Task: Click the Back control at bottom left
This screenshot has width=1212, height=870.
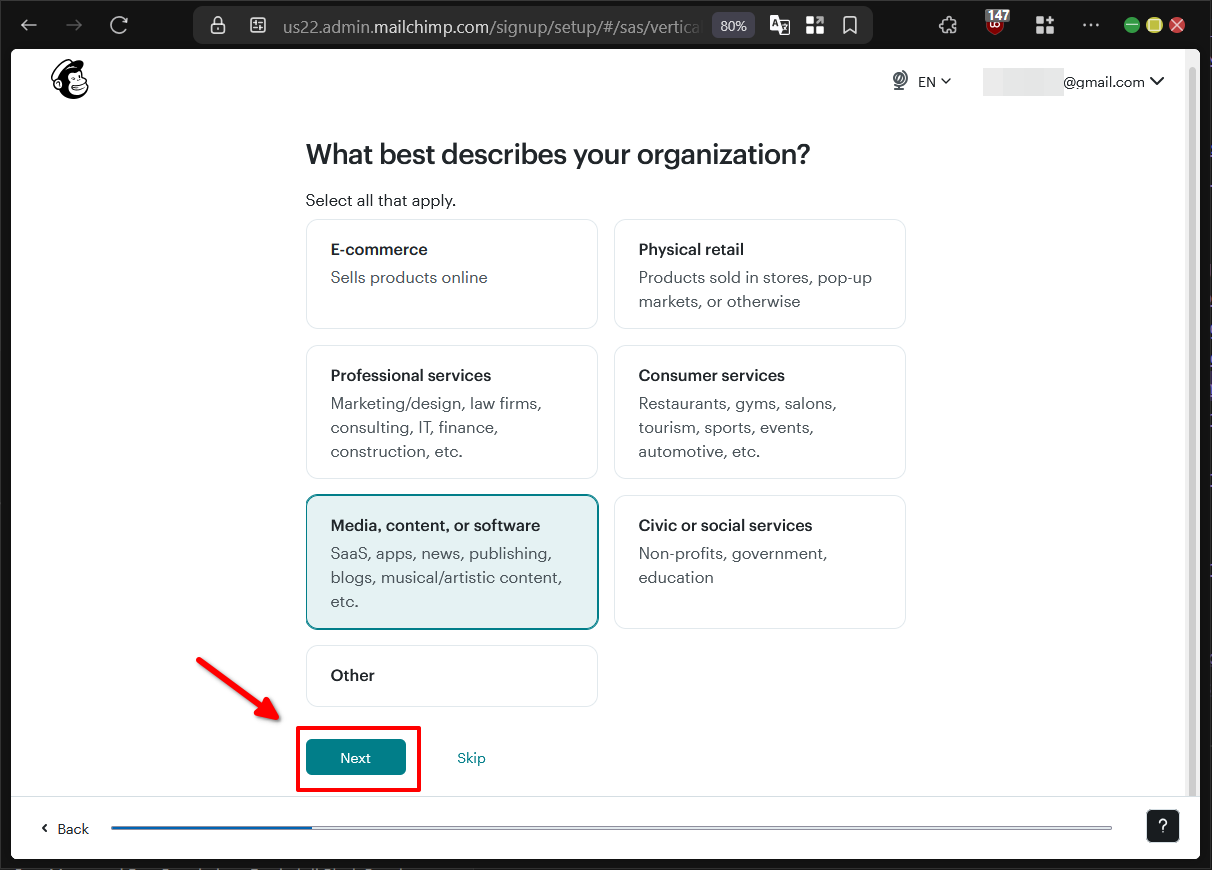Action: [64, 829]
